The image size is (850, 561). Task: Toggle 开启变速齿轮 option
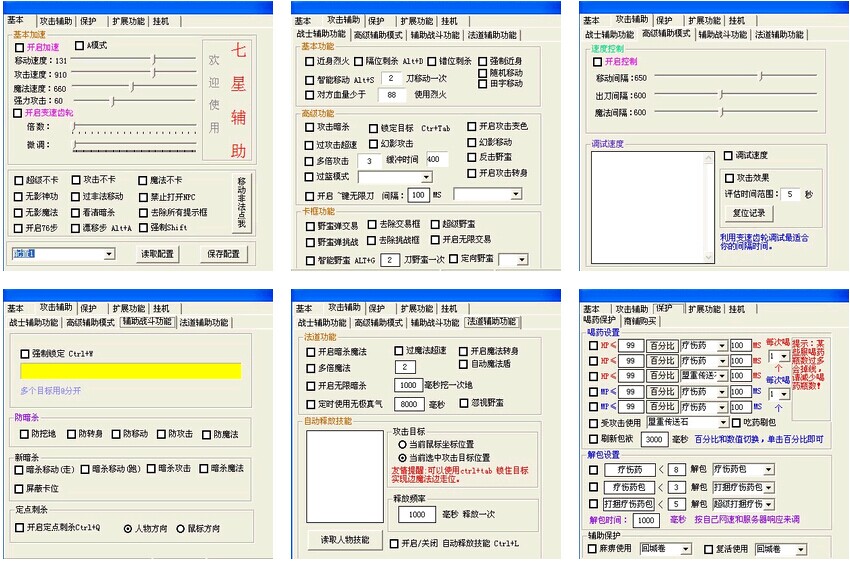[x=18, y=113]
